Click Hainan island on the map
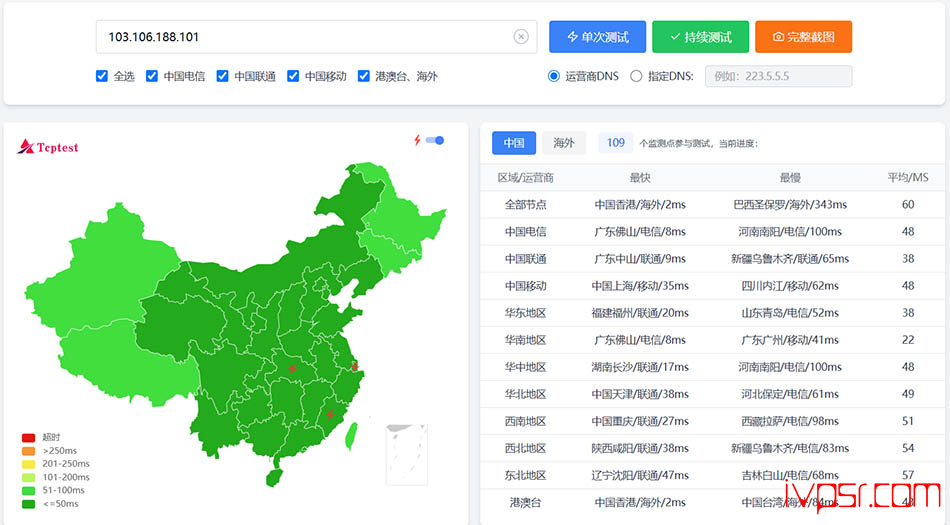The width and height of the screenshot is (950, 525). [x=274, y=477]
